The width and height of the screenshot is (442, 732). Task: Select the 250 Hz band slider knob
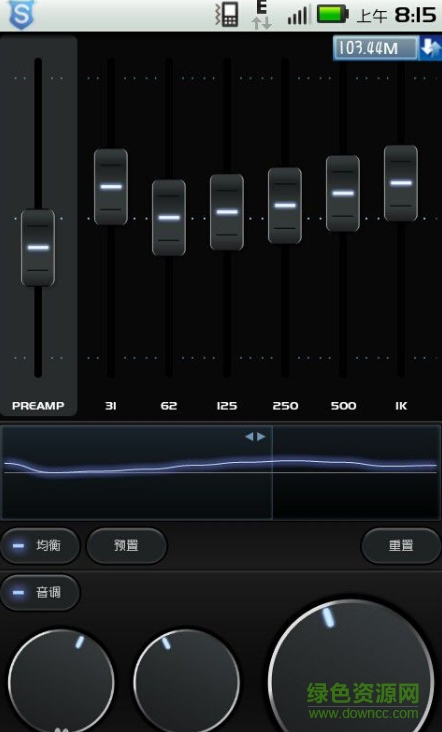tap(285, 205)
